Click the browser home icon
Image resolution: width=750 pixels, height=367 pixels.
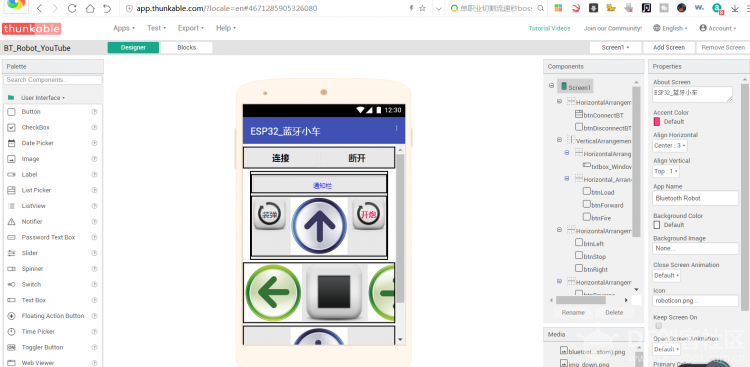[90, 8]
